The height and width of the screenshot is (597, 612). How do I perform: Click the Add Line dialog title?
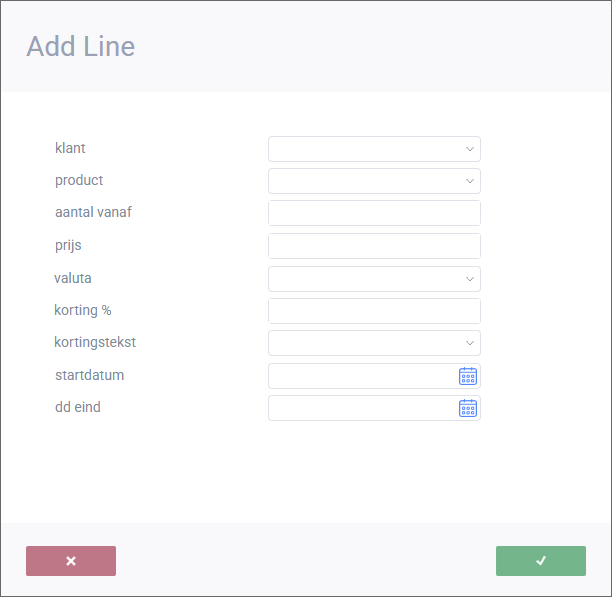coord(80,46)
